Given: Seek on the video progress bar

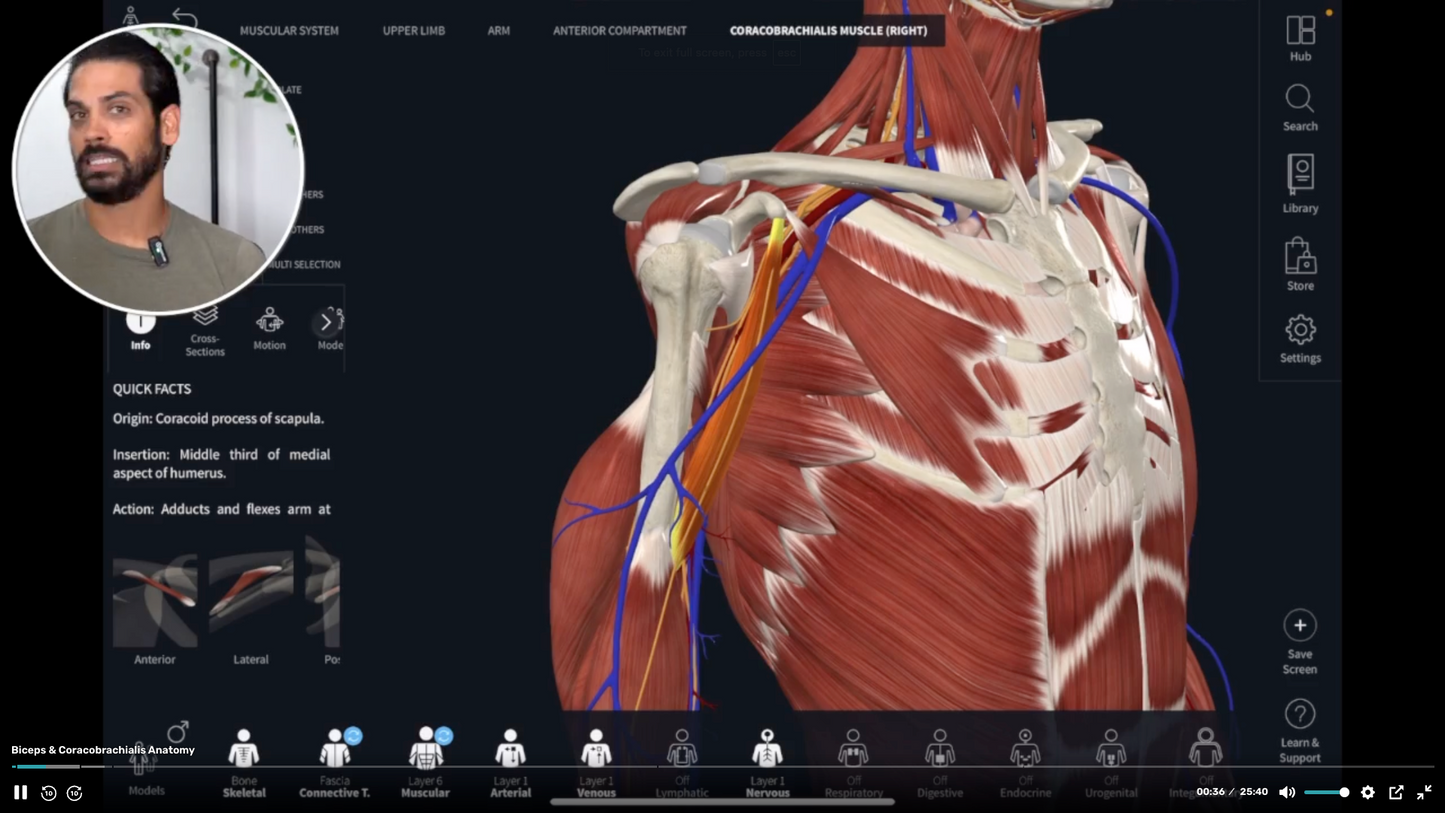Looking at the screenshot, I should click(x=722, y=767).
